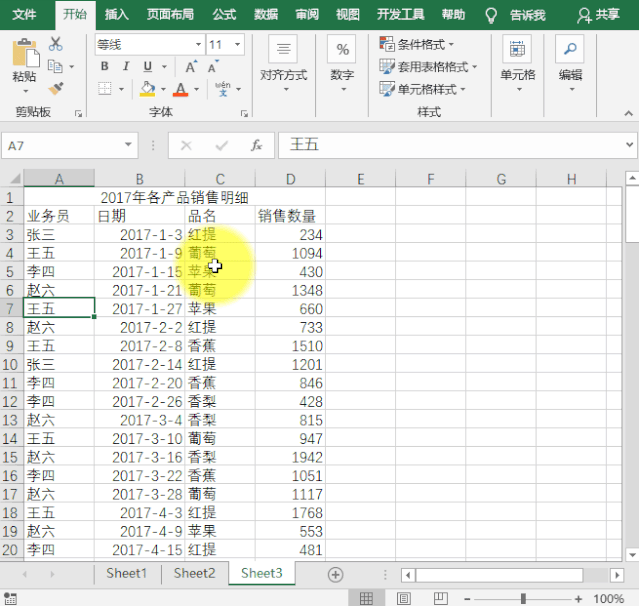Screen dimensions: 639x606
Task: Click the Insert Function fx icon
Action: (x=256, y=145)
